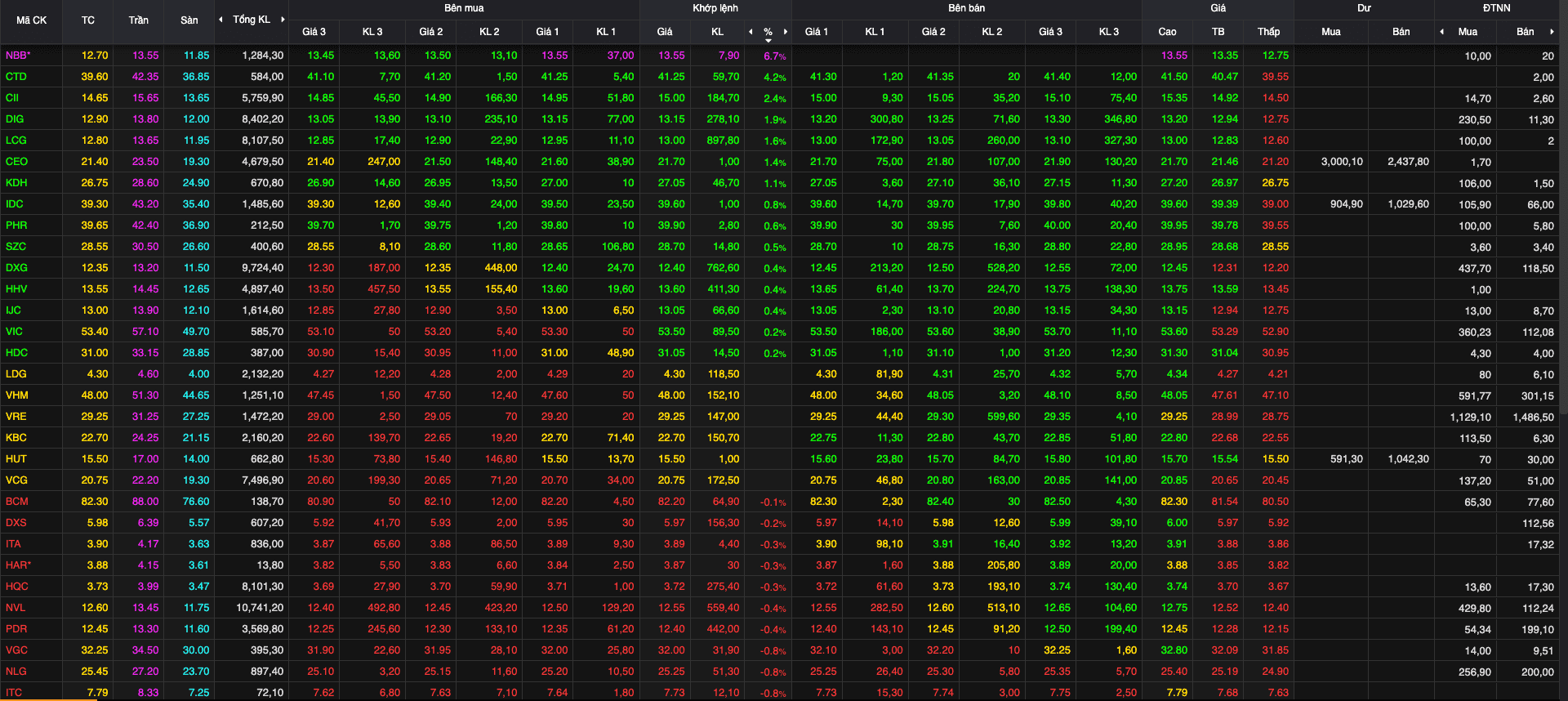
Task: Sort by Mã CK column header
Action: pos(31,20)
